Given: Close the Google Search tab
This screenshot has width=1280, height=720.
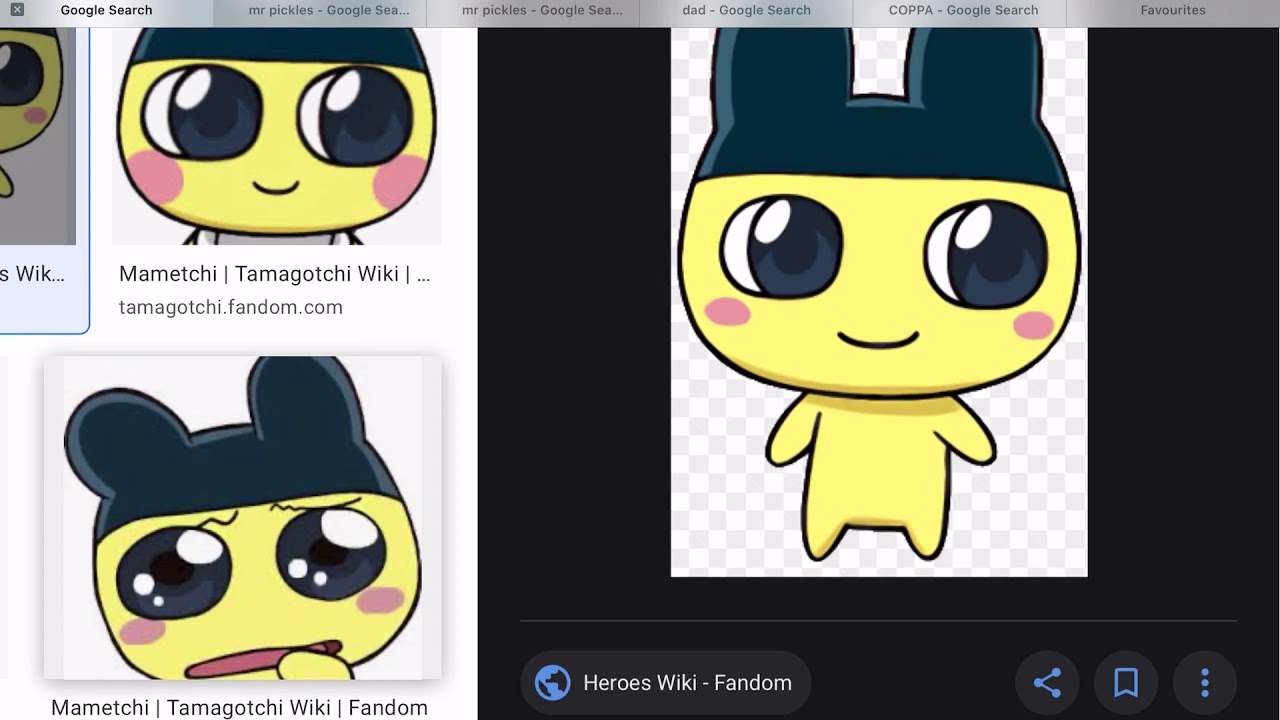Looking at the screenshot, I should [17, 10].
